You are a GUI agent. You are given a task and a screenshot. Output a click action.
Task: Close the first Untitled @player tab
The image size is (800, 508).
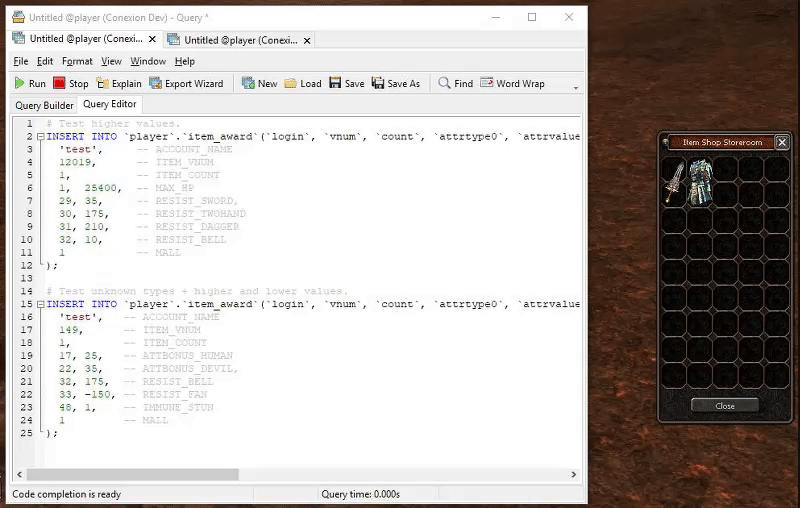152,39
